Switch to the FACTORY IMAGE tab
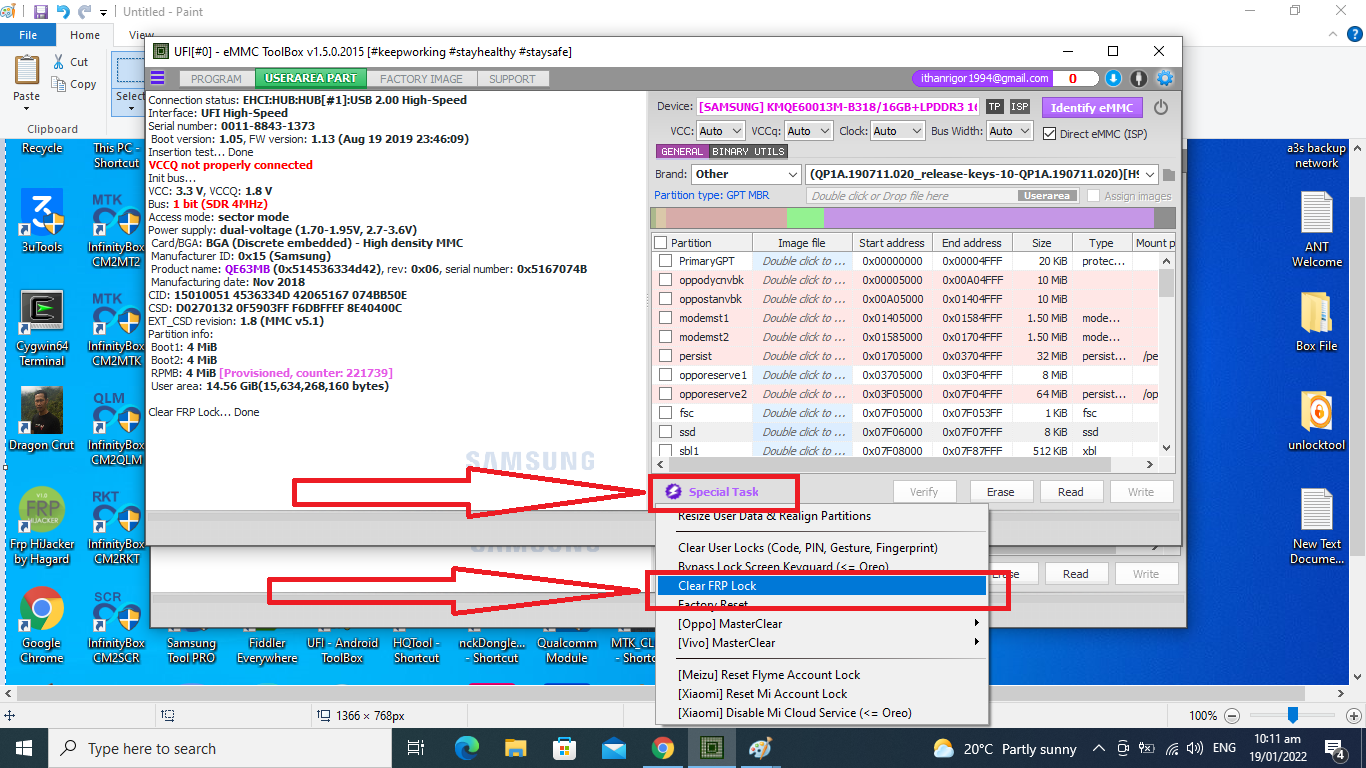This screenshot has height=768, width=1366. [x=421, y=78]
